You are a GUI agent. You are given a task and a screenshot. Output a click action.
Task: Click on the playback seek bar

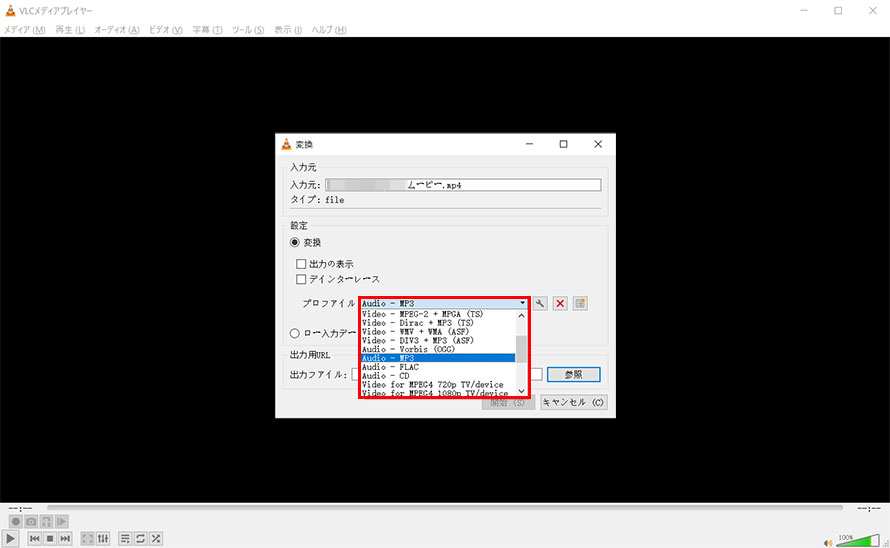tap(444, 508)
